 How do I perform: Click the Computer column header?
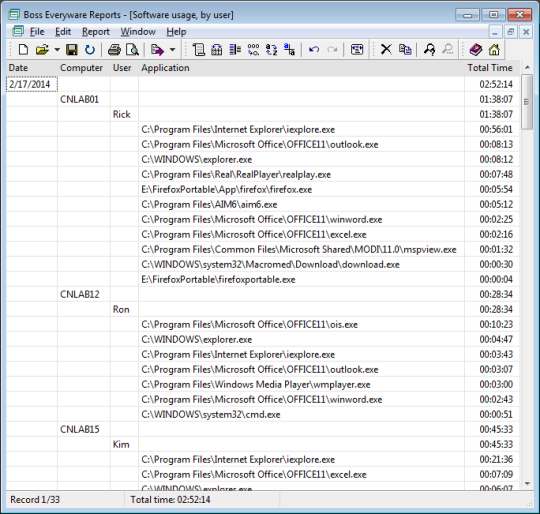(84, 68)
